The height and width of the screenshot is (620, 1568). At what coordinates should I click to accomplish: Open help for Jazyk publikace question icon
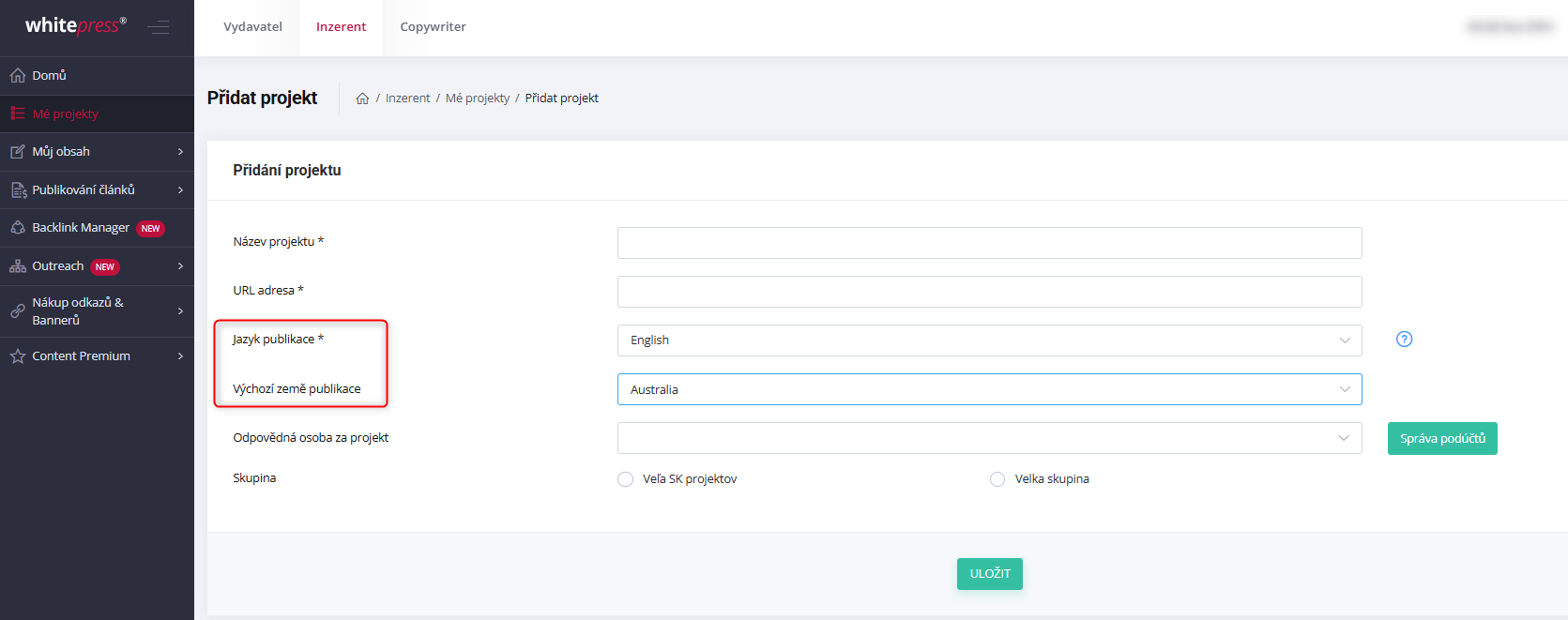tap(1404, 340)
